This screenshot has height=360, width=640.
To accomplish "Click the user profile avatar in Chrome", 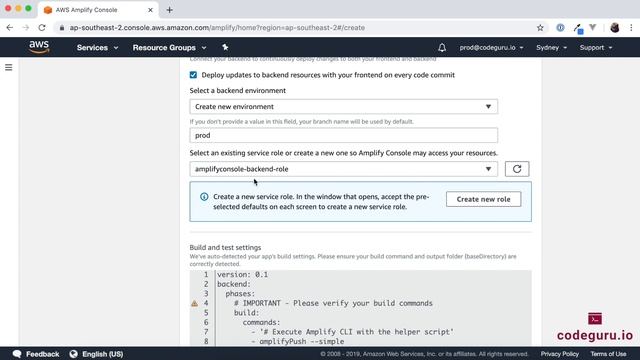I will [x=615, y=28].
